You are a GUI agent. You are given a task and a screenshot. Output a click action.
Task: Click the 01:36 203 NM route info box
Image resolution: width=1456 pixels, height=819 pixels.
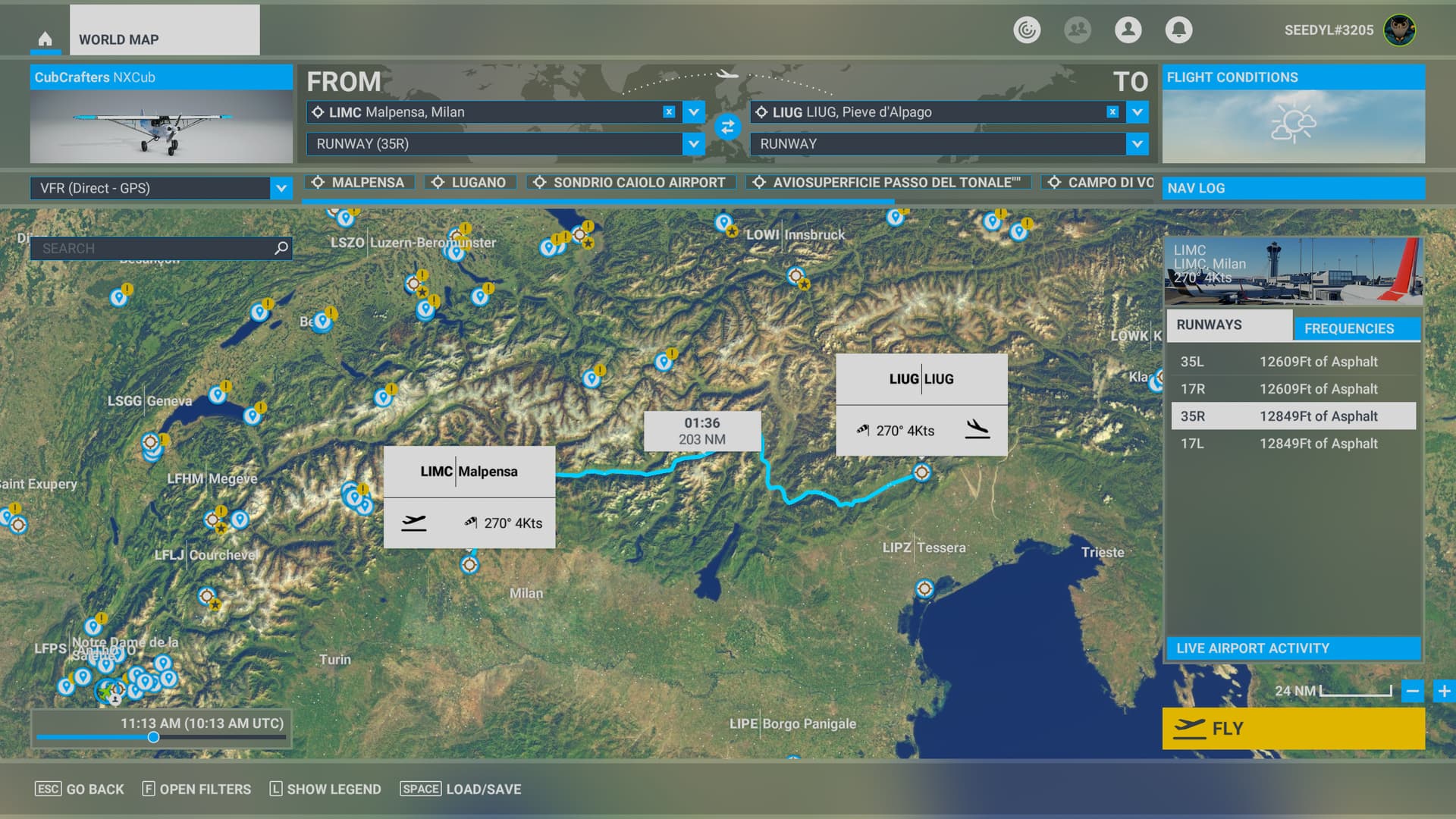(702, 431)
